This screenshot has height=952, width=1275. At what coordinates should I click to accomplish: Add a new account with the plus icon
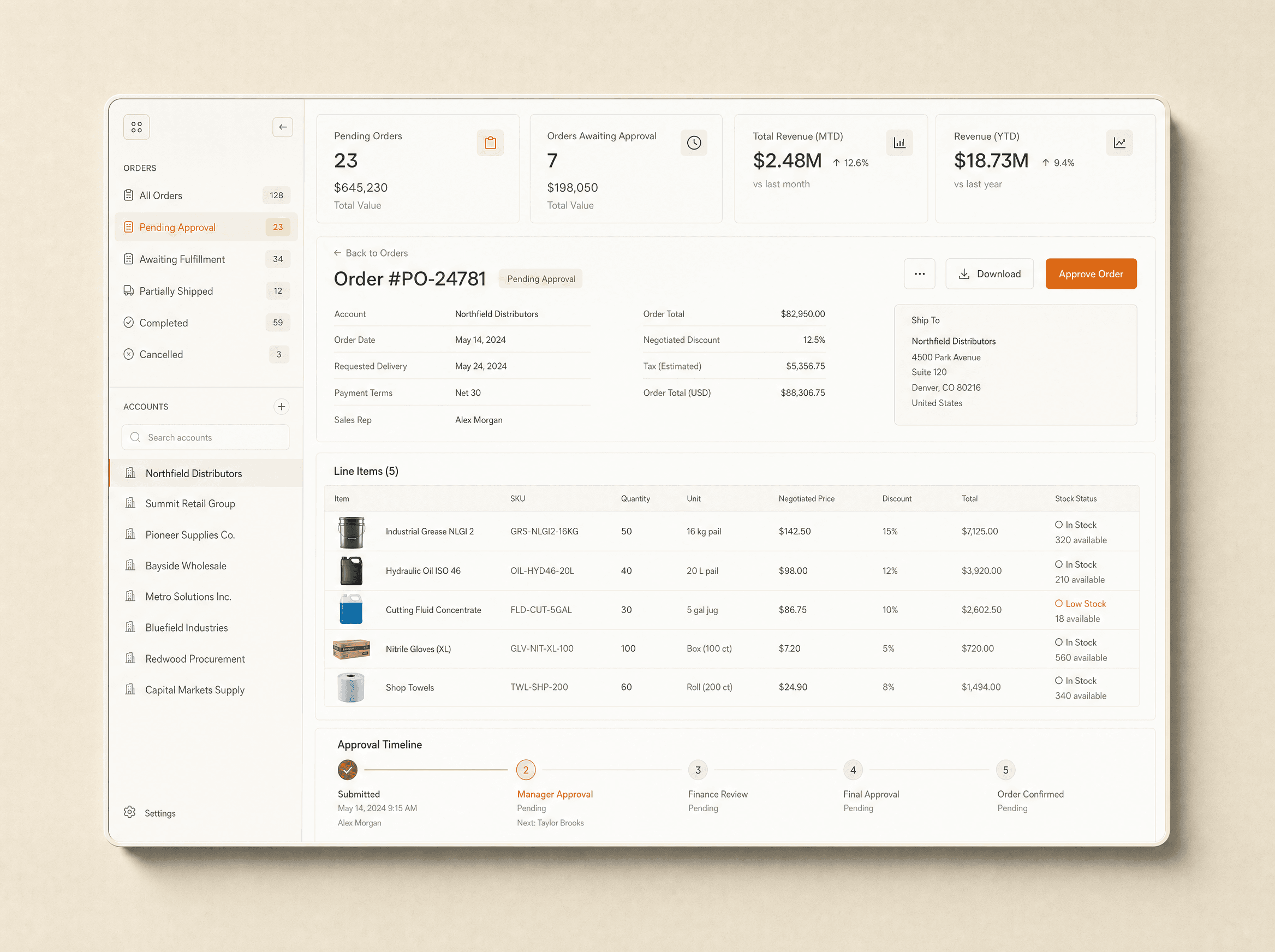281,406
